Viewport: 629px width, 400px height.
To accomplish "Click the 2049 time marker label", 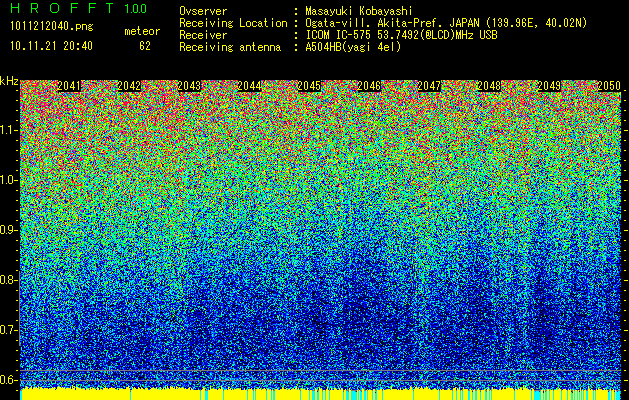I will click(x=549, y=86).
